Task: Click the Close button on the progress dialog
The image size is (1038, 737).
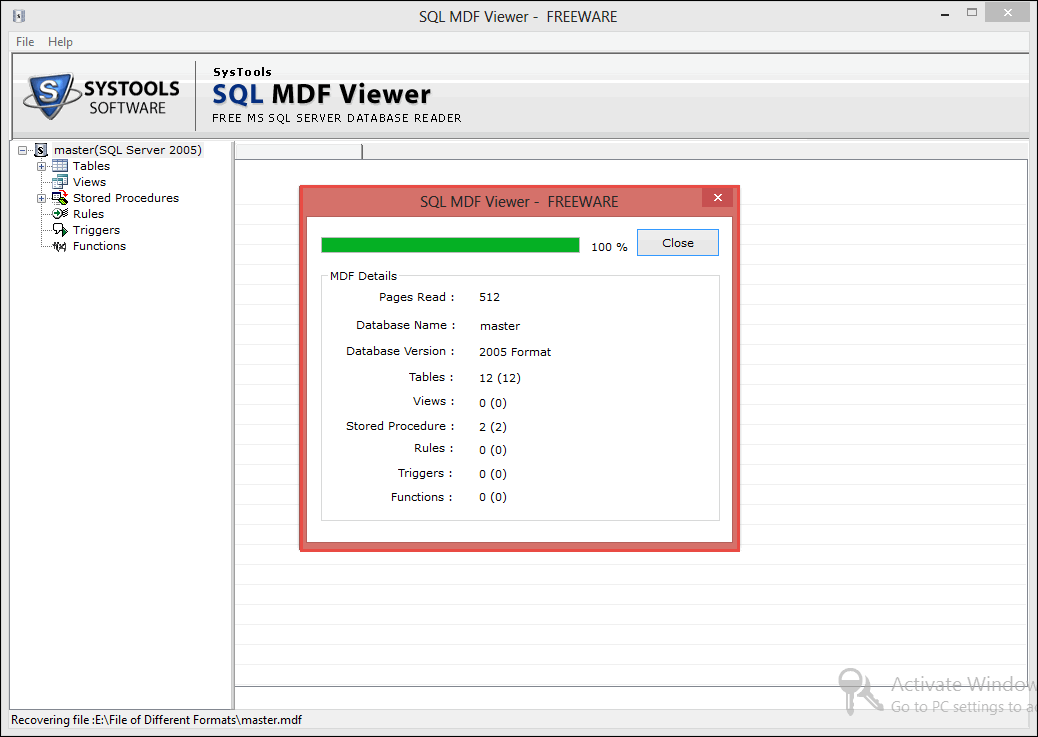Action: [677, 242]
